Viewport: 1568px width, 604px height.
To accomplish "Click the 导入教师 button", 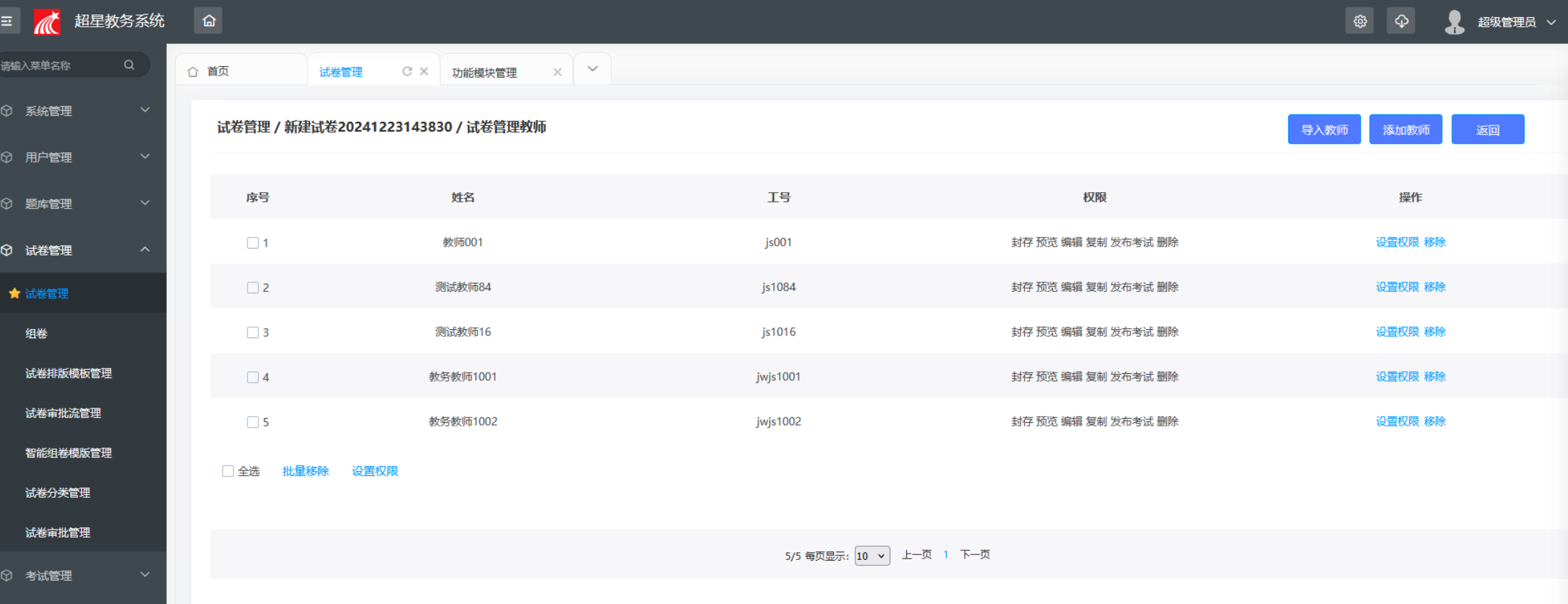I will coord(1324,129).
